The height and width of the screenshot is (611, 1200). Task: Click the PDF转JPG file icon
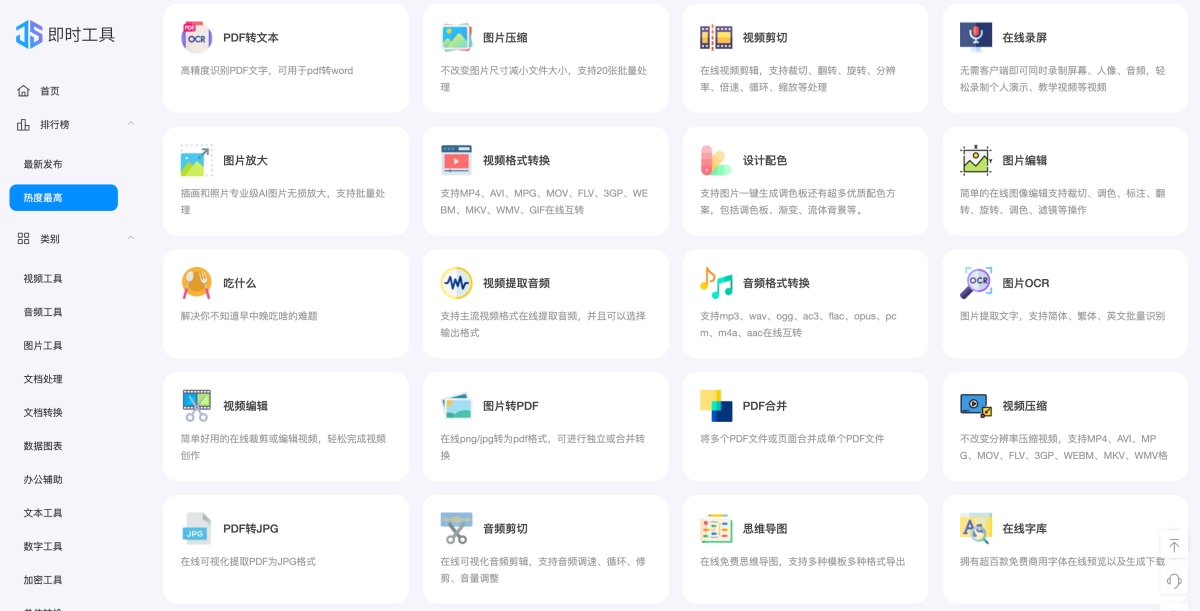197,528
